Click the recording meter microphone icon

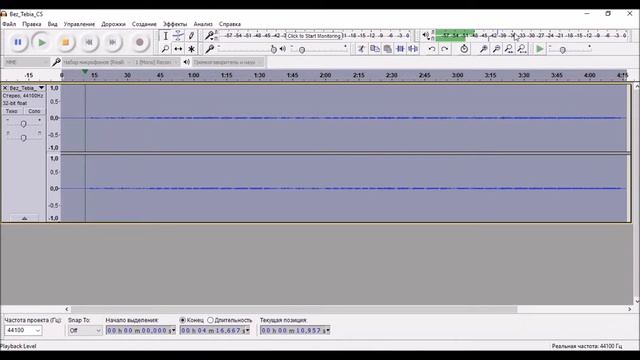coord(209,36)
